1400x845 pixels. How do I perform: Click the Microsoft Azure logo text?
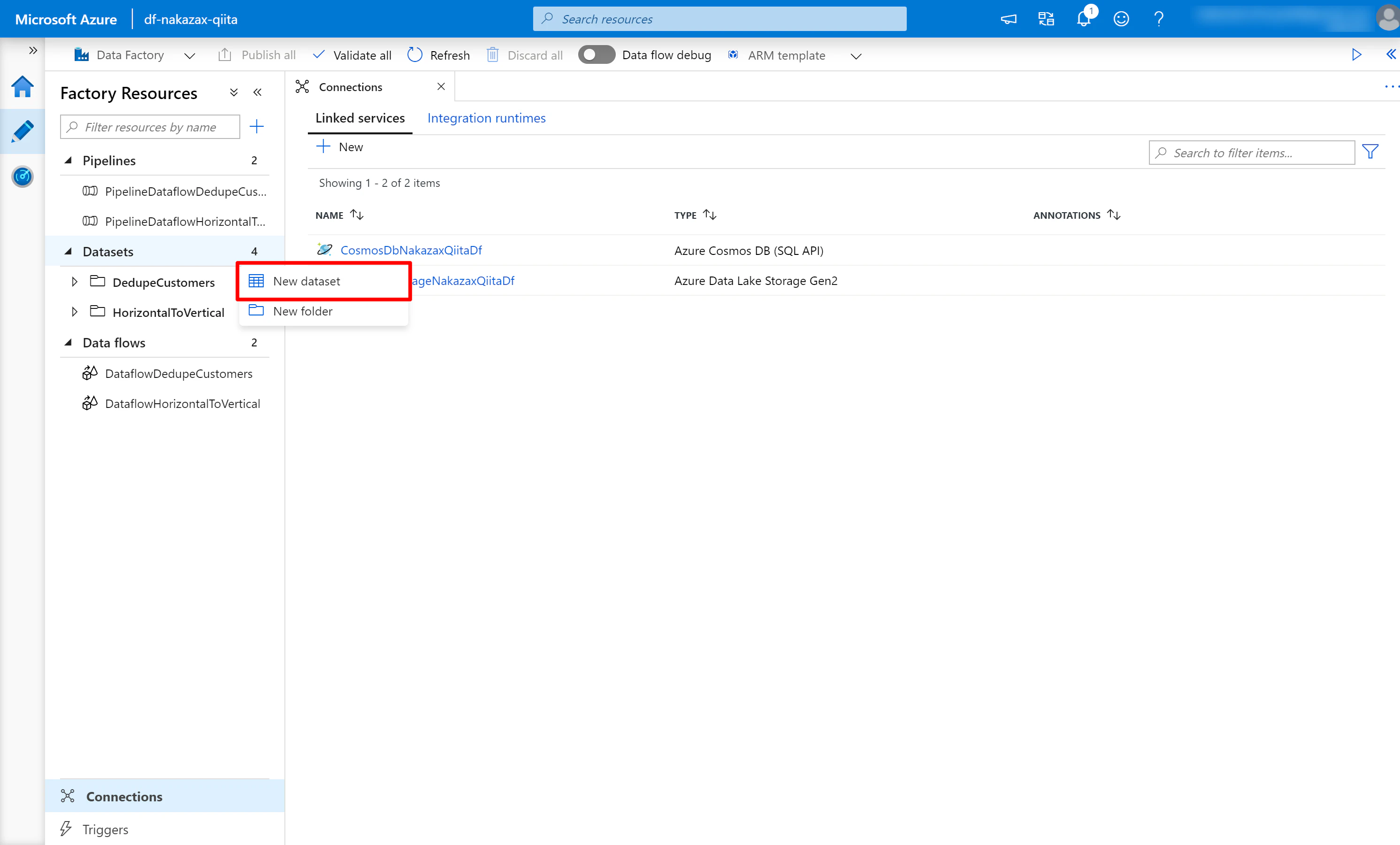tap(66, 19)
